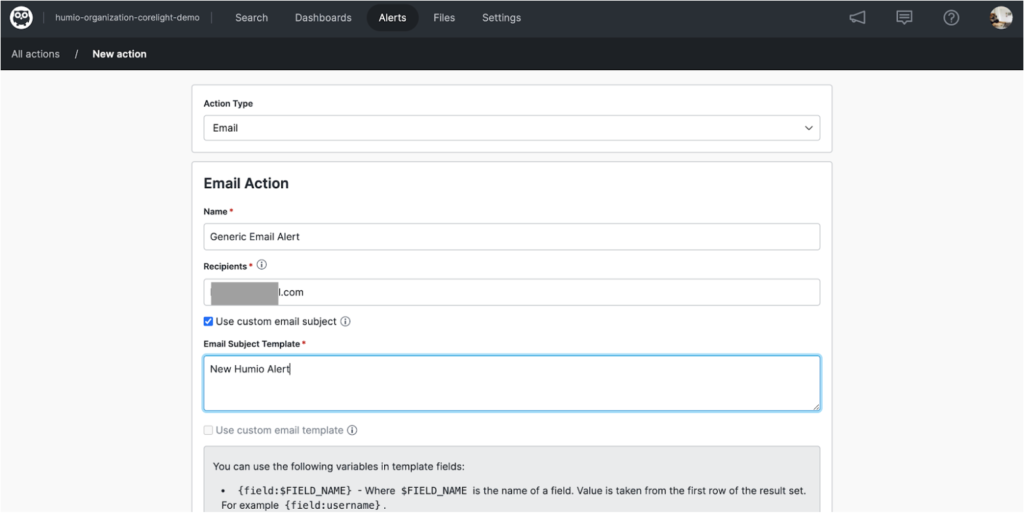Open the Files tab
The image size is (1024, 514).
pyautogui.click(x=444, y=18)
